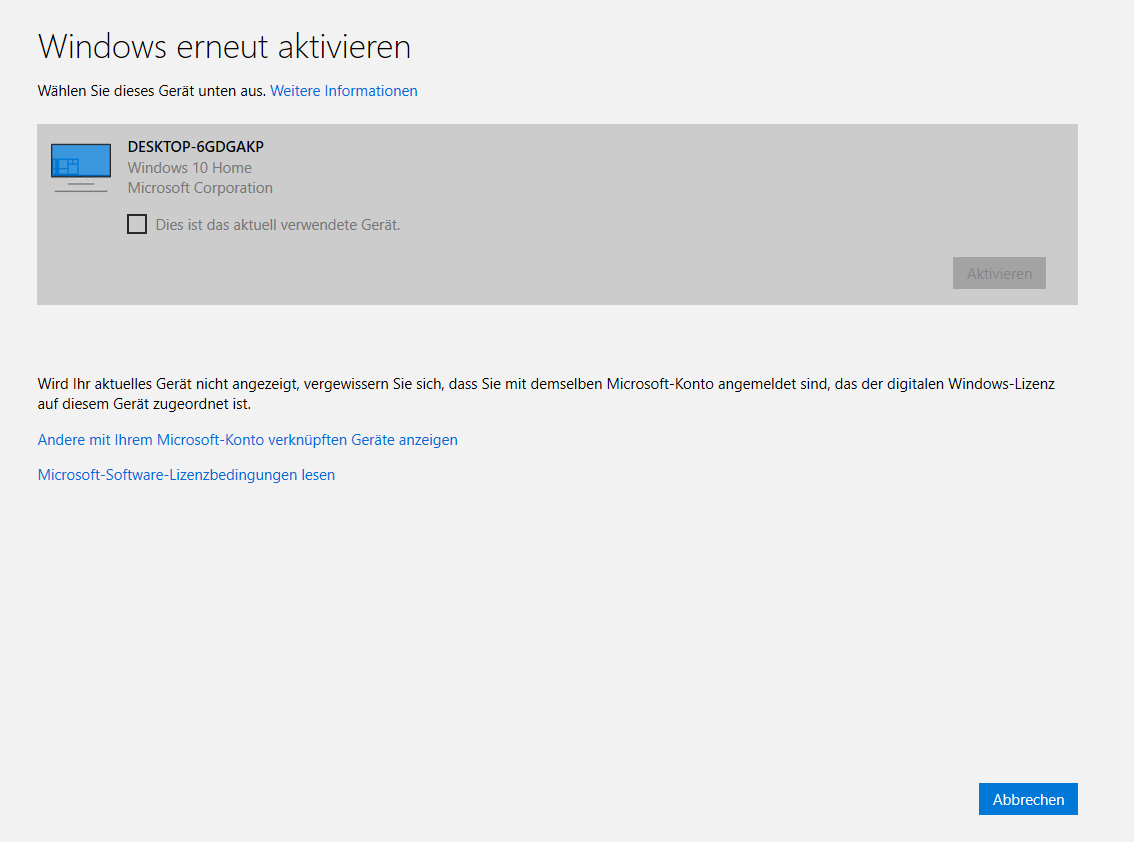Open Microsoft-Software-Lizenzbedingungen lesen link
The height and width of the screenshot is (842, 1134).
186,475
